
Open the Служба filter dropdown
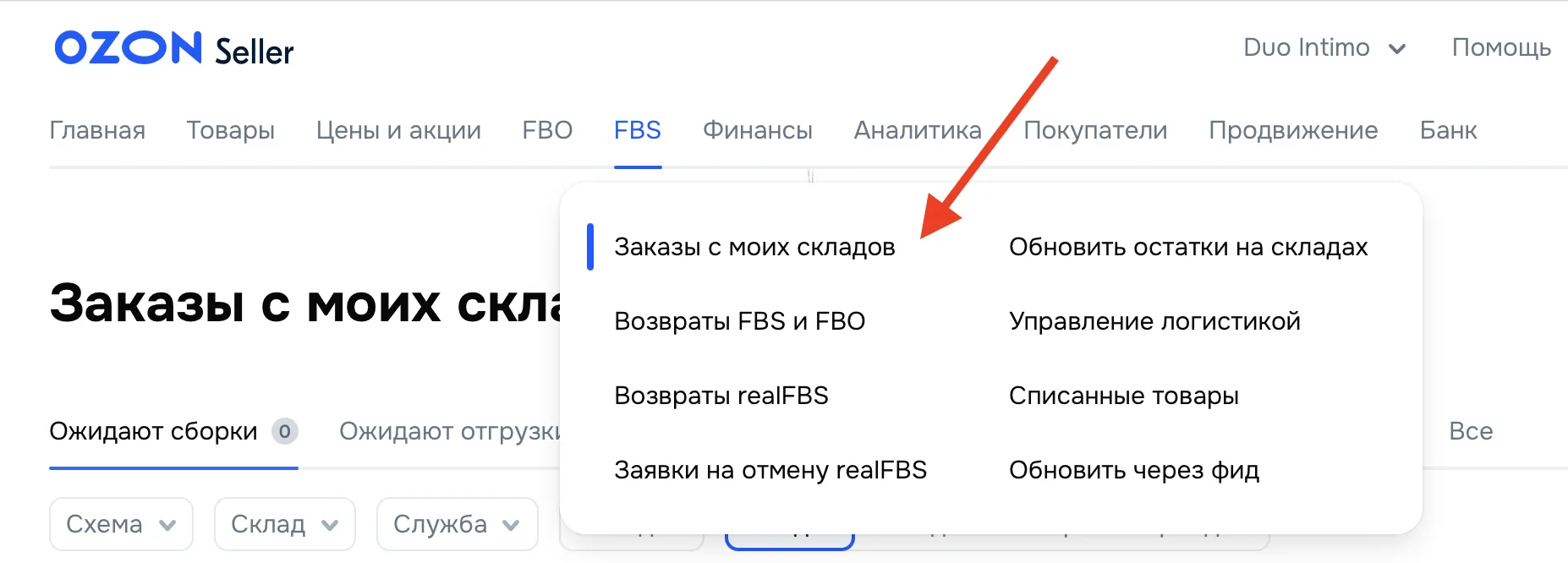tap(456, 524)
